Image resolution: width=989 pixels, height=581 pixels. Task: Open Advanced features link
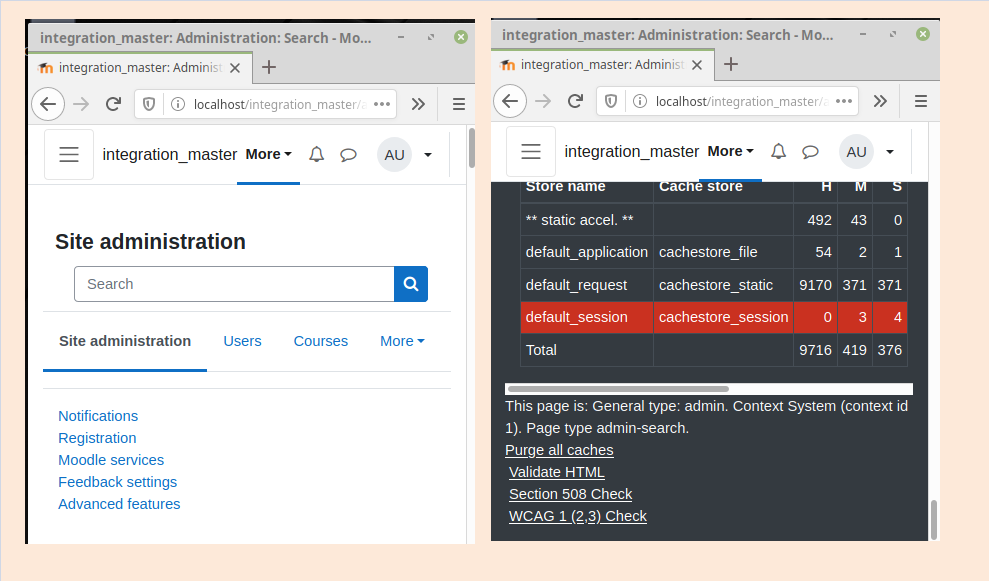pos(119,505)
